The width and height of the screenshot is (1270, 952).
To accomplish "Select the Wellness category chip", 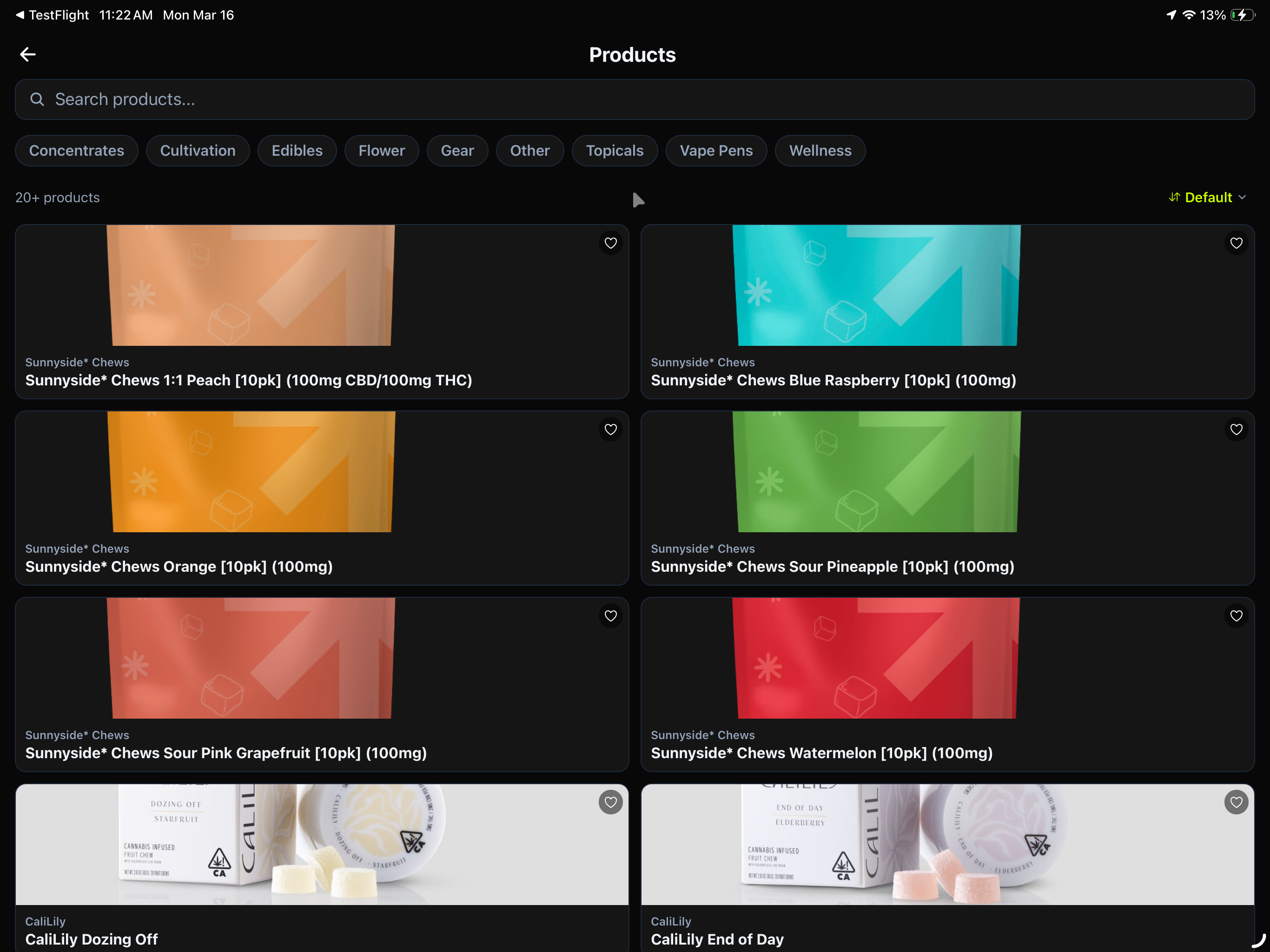I will [820, 151].
